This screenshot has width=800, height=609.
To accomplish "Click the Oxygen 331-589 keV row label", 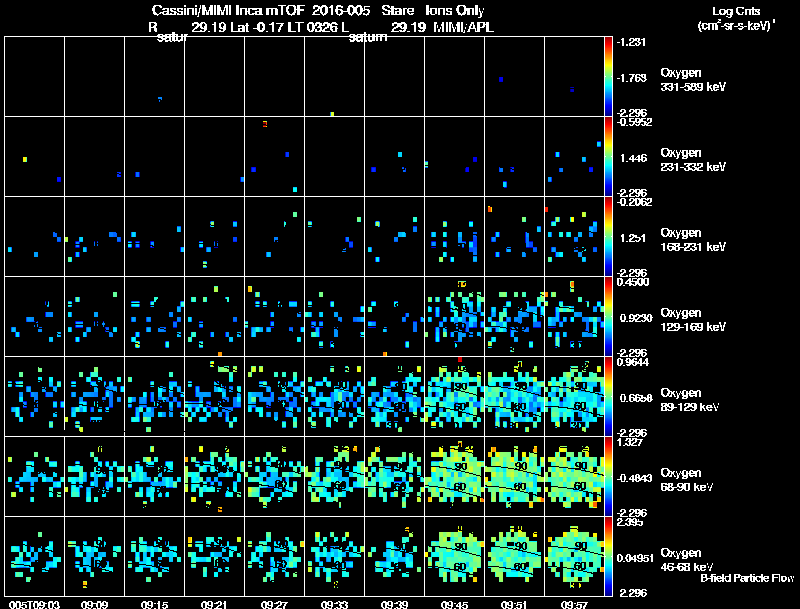I will point(693,80).
